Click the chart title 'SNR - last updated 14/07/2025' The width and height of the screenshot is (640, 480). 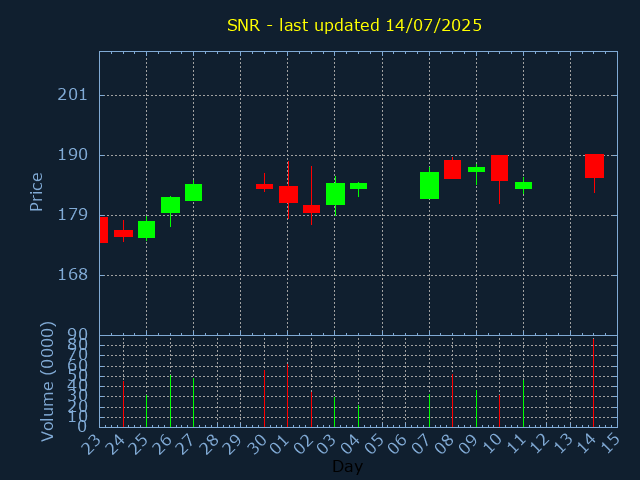pos(354,25)
